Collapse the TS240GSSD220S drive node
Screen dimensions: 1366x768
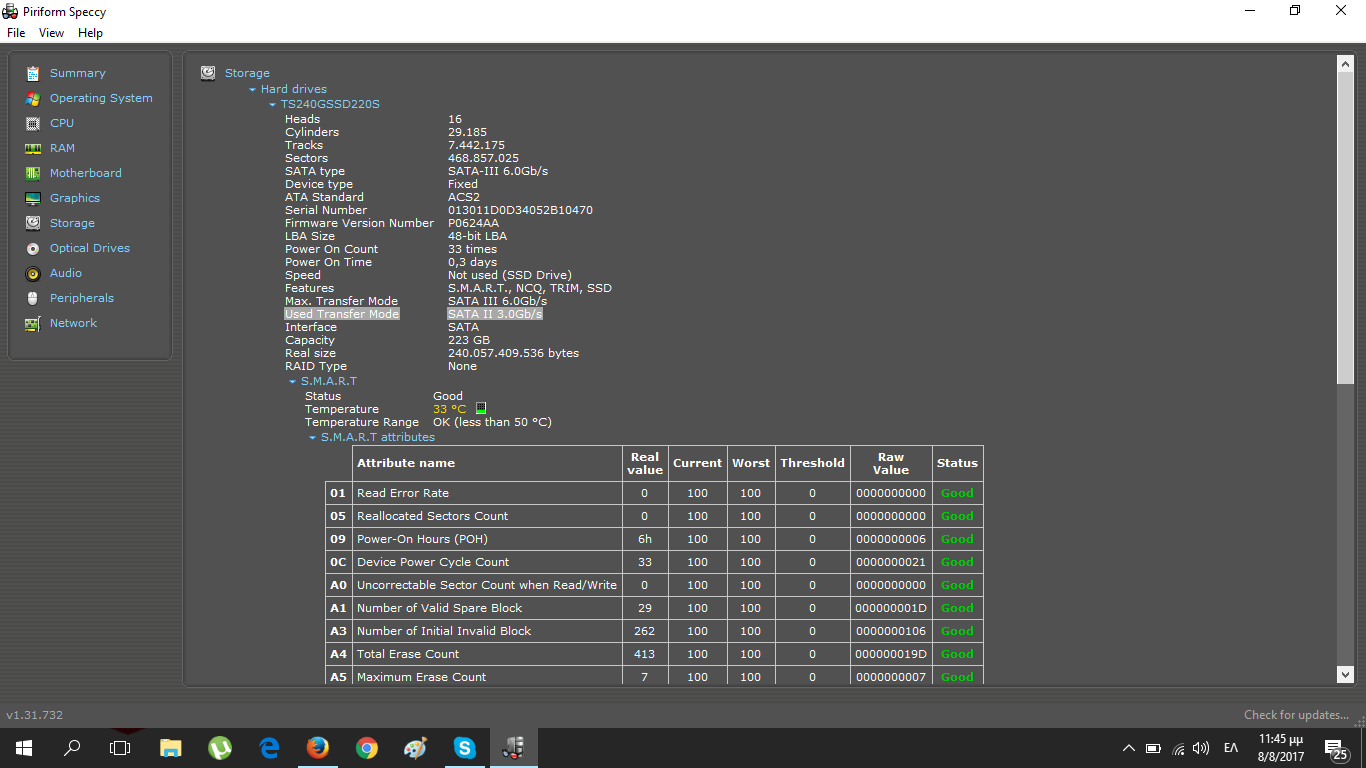click(273, 105)
